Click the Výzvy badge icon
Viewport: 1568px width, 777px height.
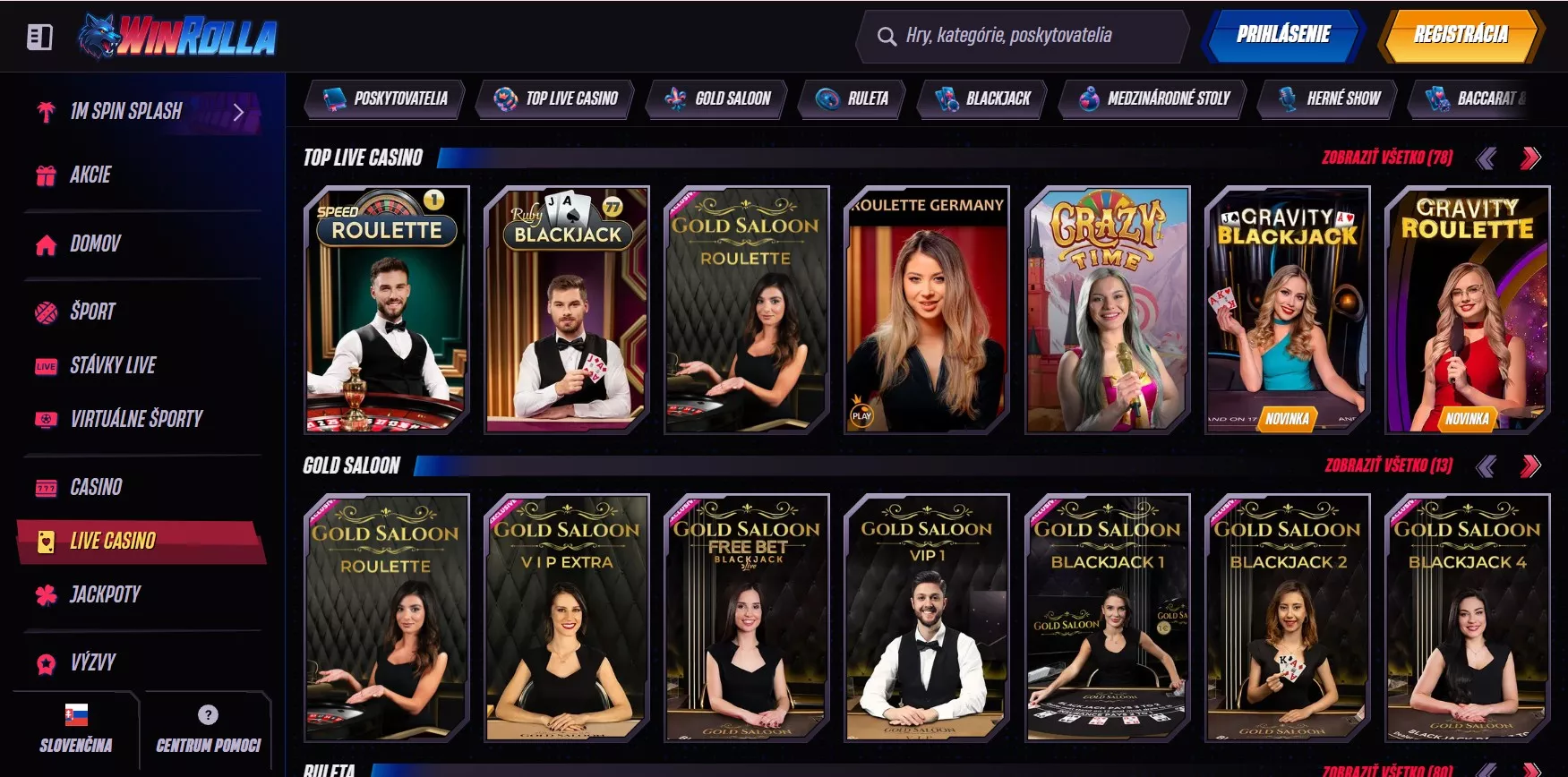[46, 663]
